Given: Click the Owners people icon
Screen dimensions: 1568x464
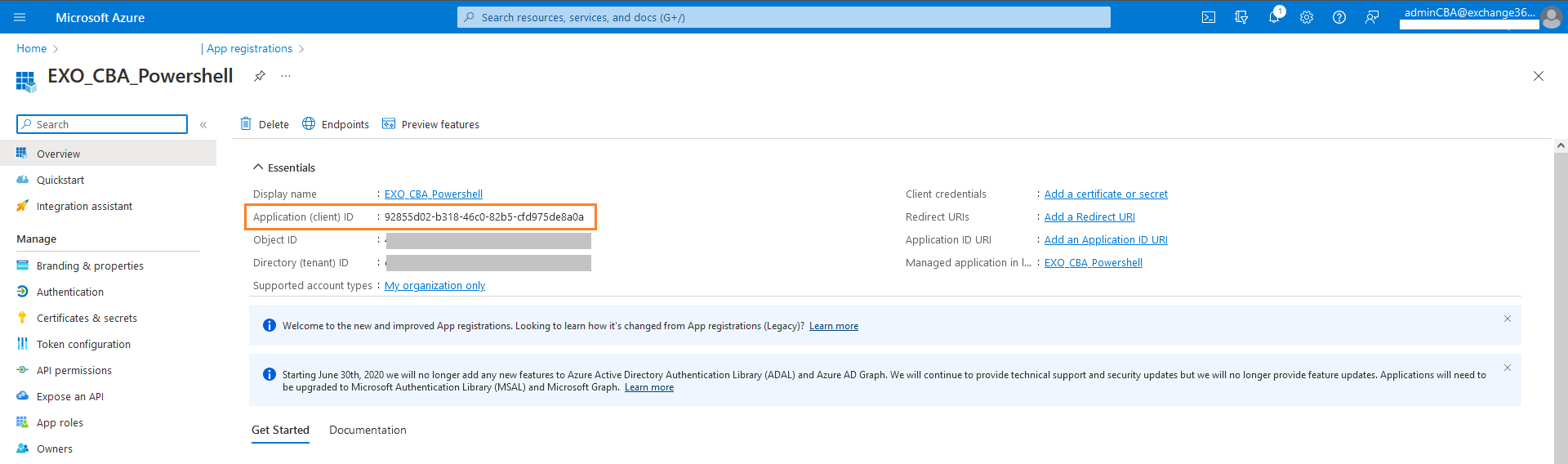Looking at the screenshot, I should click(x=22, y=448).
